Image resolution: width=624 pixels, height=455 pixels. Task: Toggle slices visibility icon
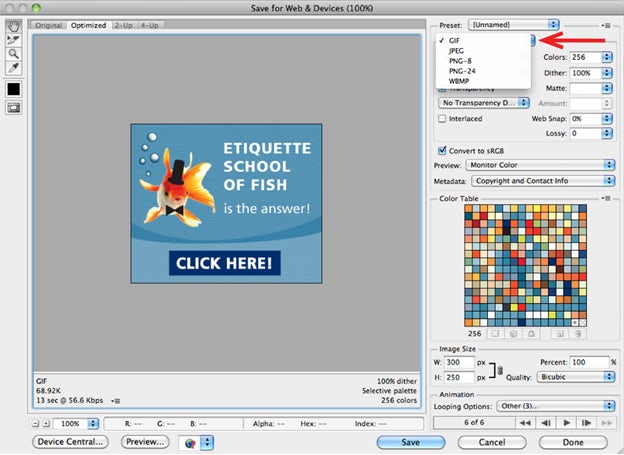(14, 108)
